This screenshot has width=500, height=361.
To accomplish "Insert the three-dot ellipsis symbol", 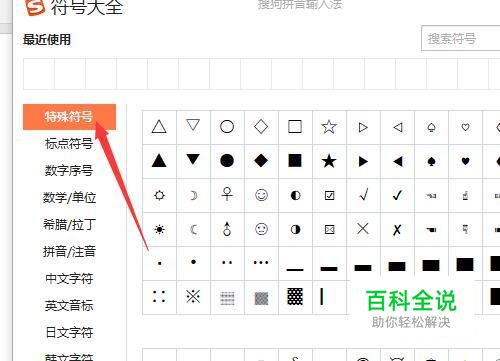I will pyautogui.click(x=261, y=263).
